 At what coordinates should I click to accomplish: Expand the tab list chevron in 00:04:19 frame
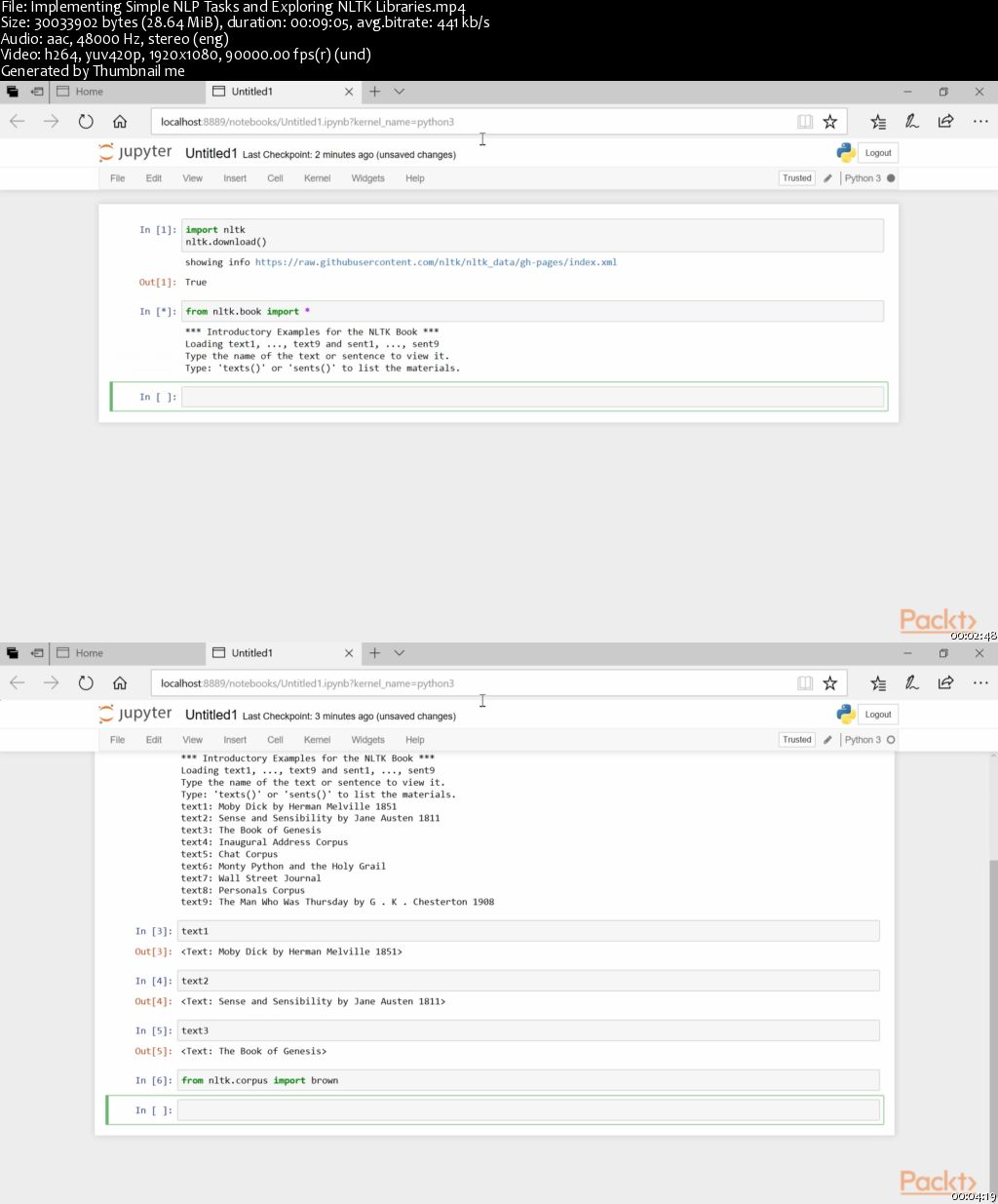click(400, 653)
